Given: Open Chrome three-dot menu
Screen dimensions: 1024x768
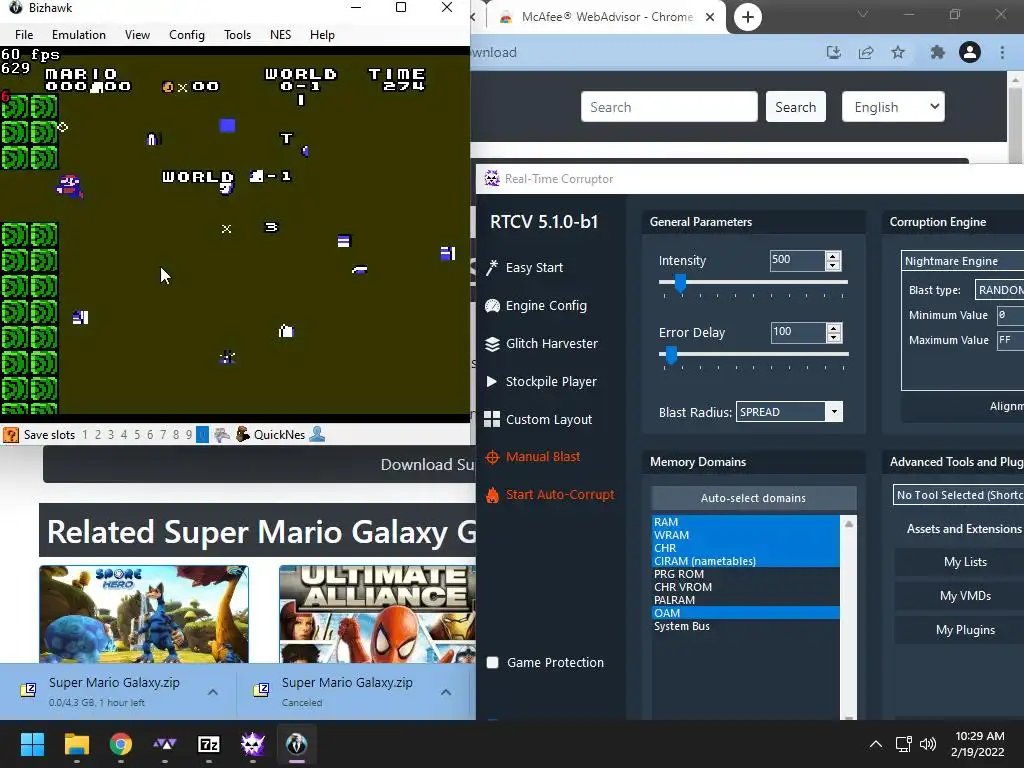Looking at the screenshot, I should click(1002, 52).
